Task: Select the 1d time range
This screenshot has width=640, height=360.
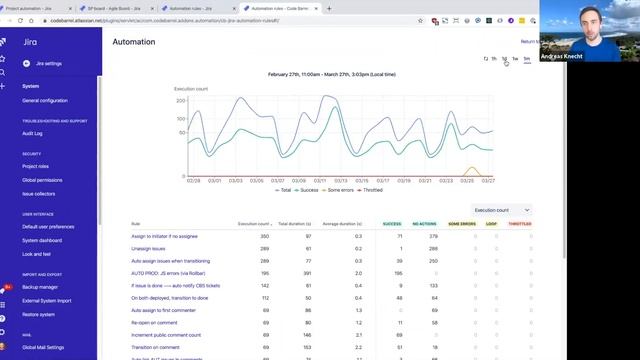Action: pos(504,59)
